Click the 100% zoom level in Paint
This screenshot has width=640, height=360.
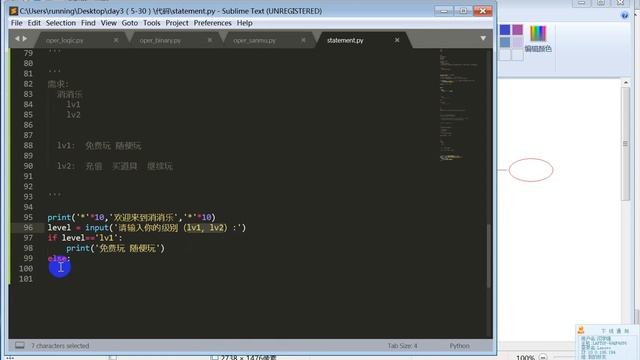525,358
